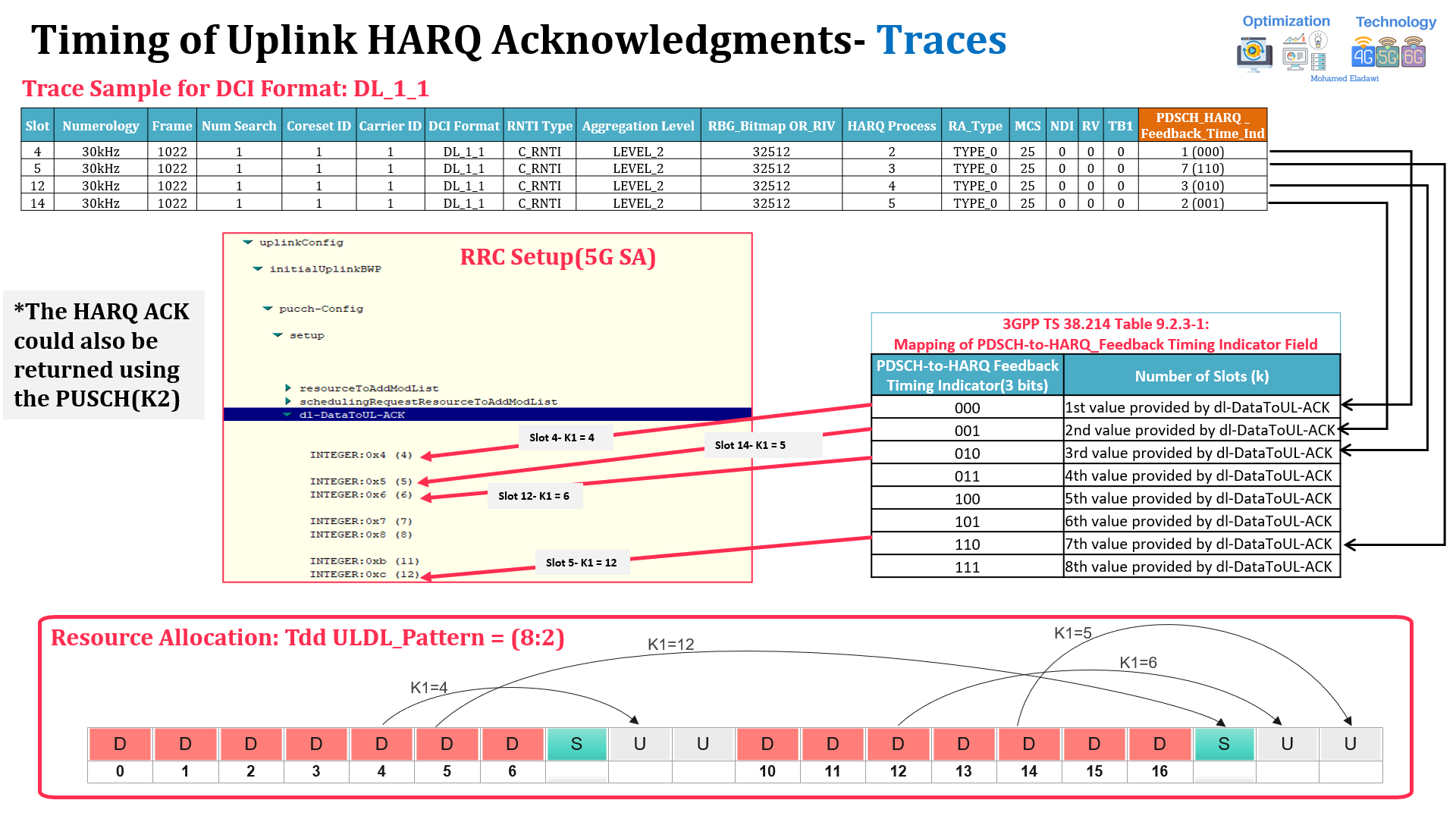Select the server stack icon
Screen dimensions: 1456x819
1318,62
